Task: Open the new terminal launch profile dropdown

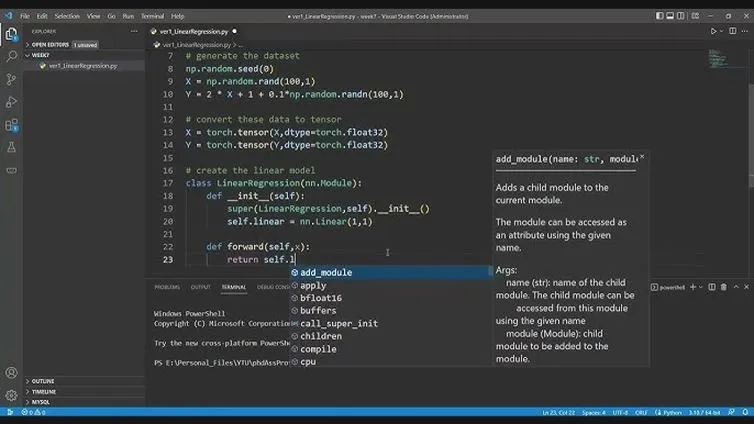Action: point(701,287)
